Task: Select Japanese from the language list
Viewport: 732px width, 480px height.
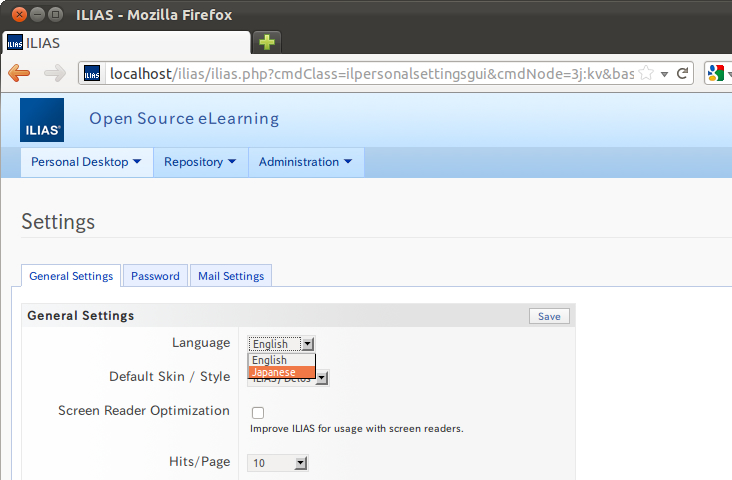Action: pyautogui.click(x=281, y=372)
